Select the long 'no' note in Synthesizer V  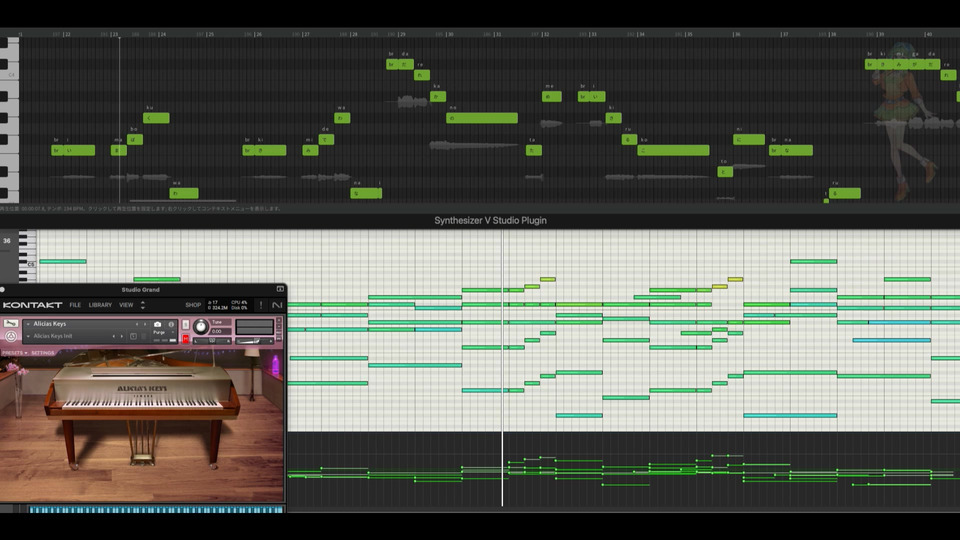click(x=482, y=118)
